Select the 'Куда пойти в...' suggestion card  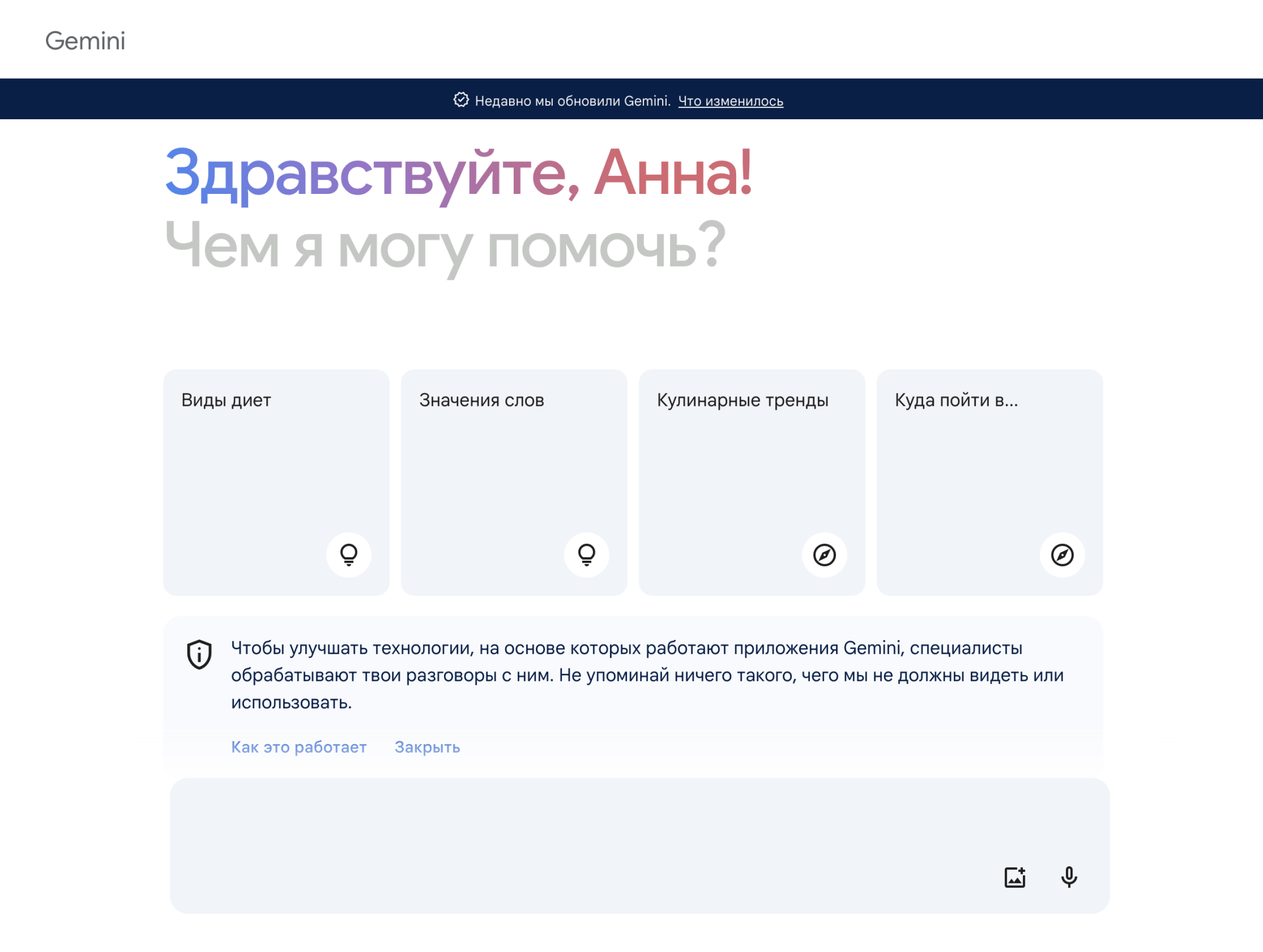point(989,483)
